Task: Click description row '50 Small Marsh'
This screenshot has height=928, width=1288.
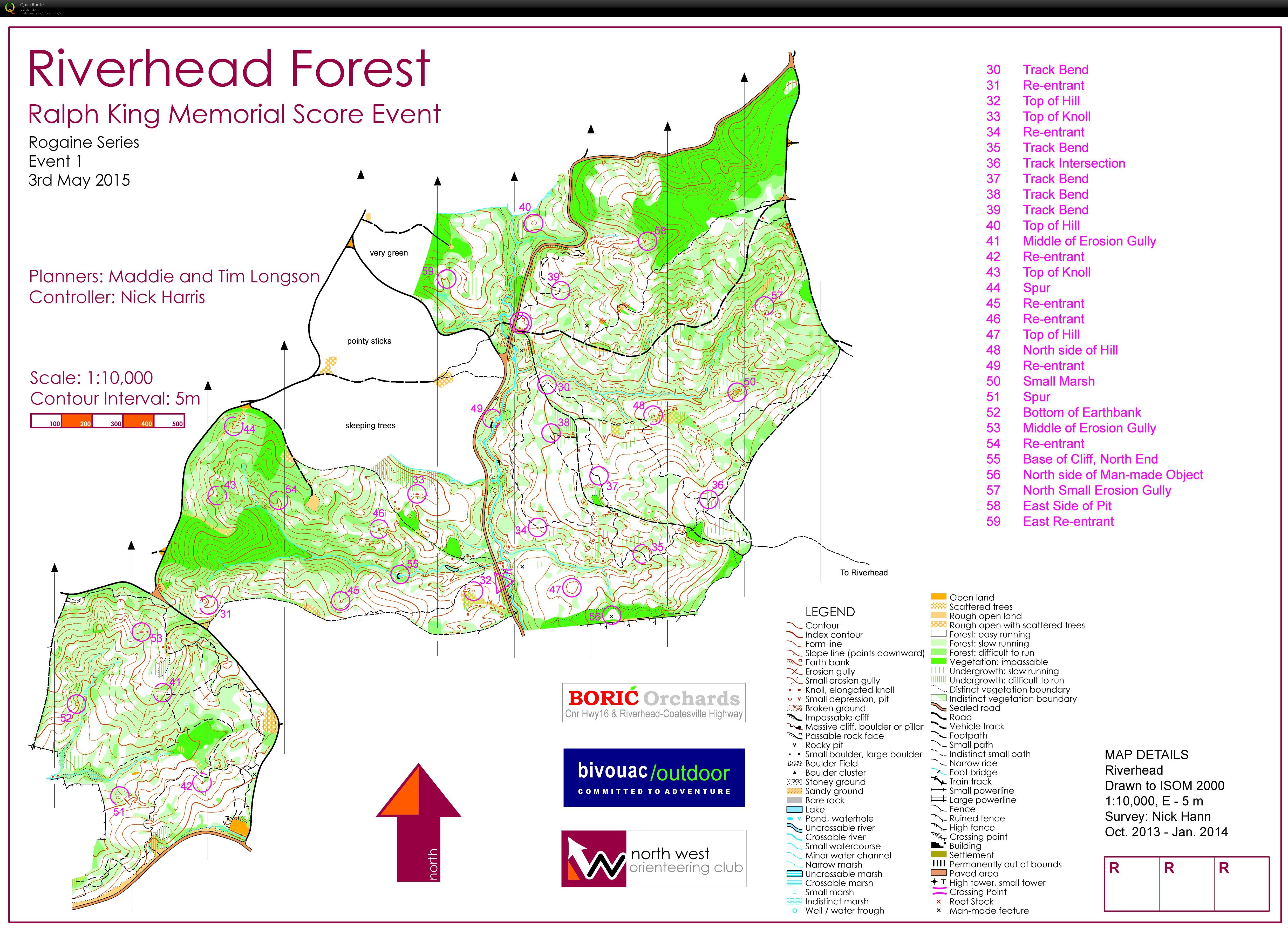Action: click(1040, 381)
